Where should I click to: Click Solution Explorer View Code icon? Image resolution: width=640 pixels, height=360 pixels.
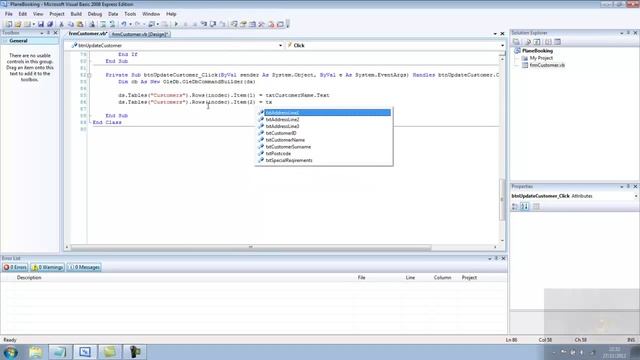548,42
